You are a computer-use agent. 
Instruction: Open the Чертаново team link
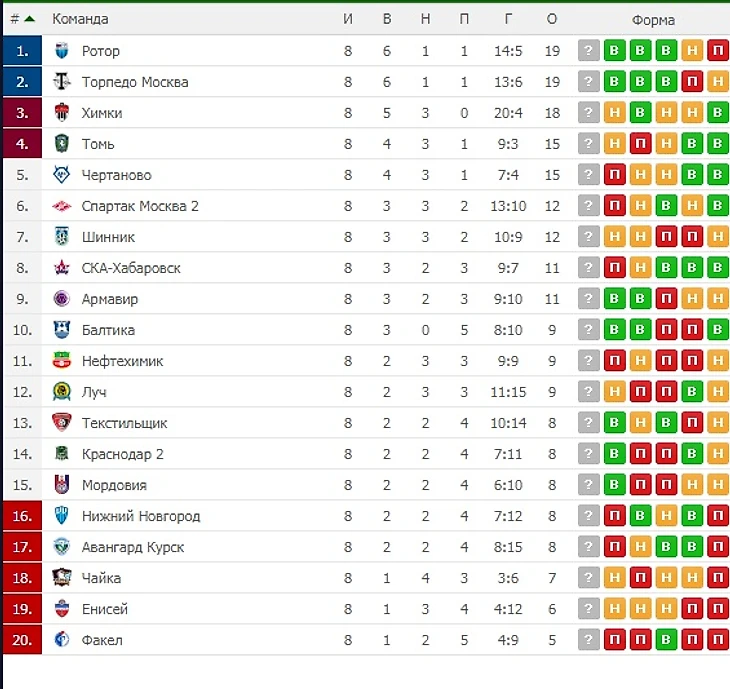[x=117, y=175]
